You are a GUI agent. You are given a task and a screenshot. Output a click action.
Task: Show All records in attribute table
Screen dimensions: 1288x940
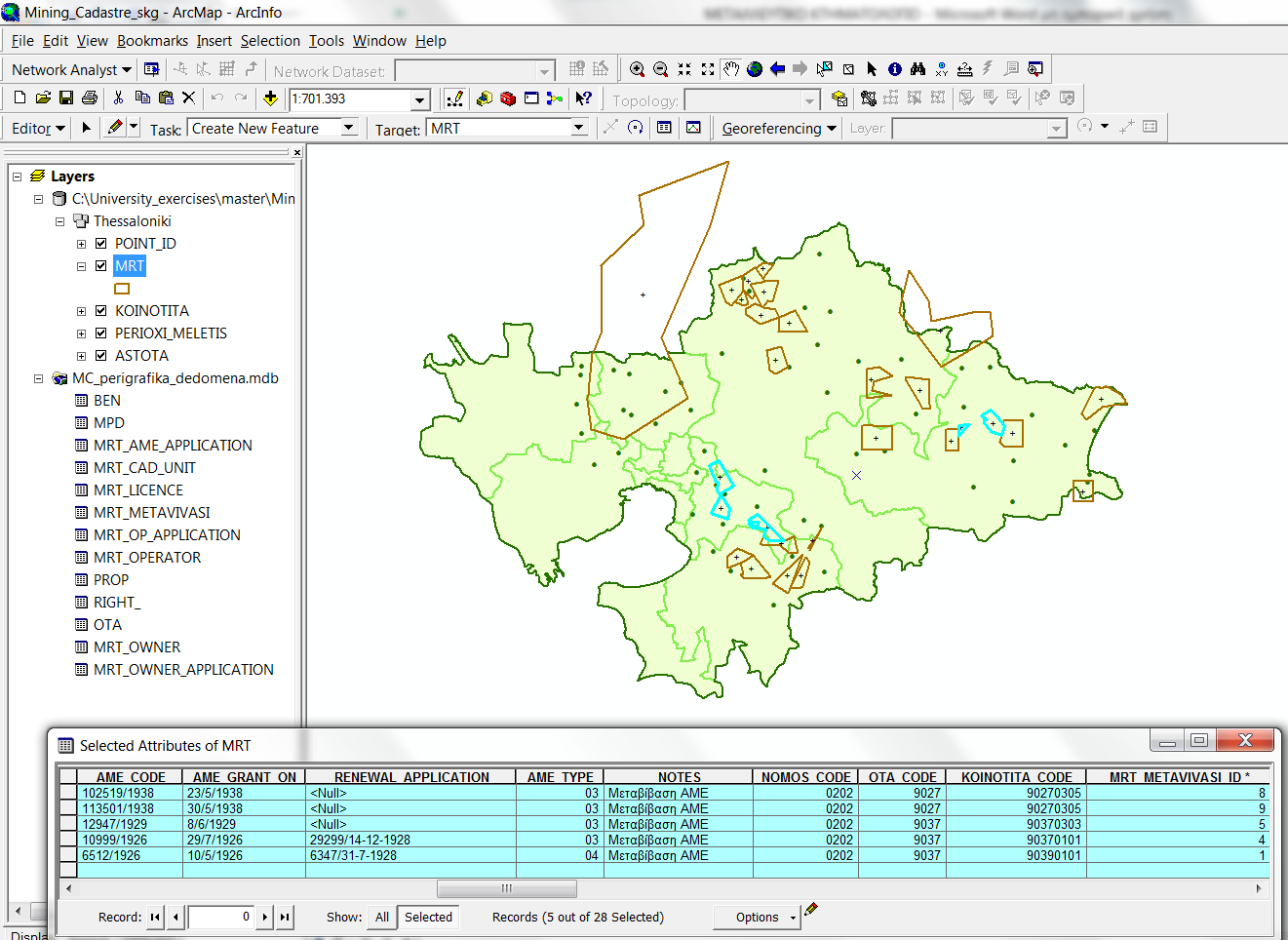pyautogui.click(x=382, y=918)
